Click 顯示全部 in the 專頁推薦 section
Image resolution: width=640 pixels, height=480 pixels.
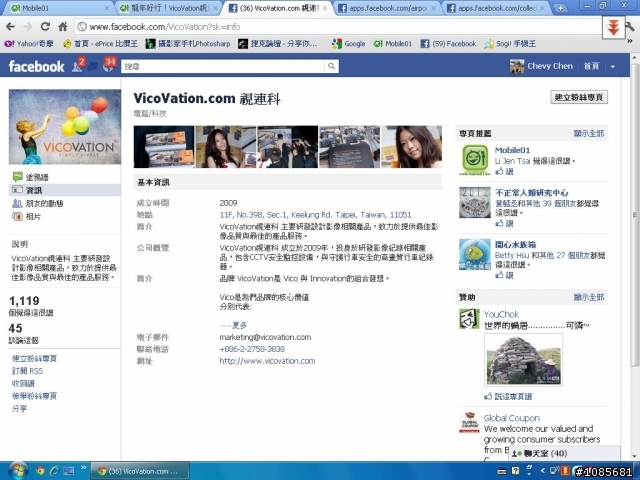click(x=589, y=133)
